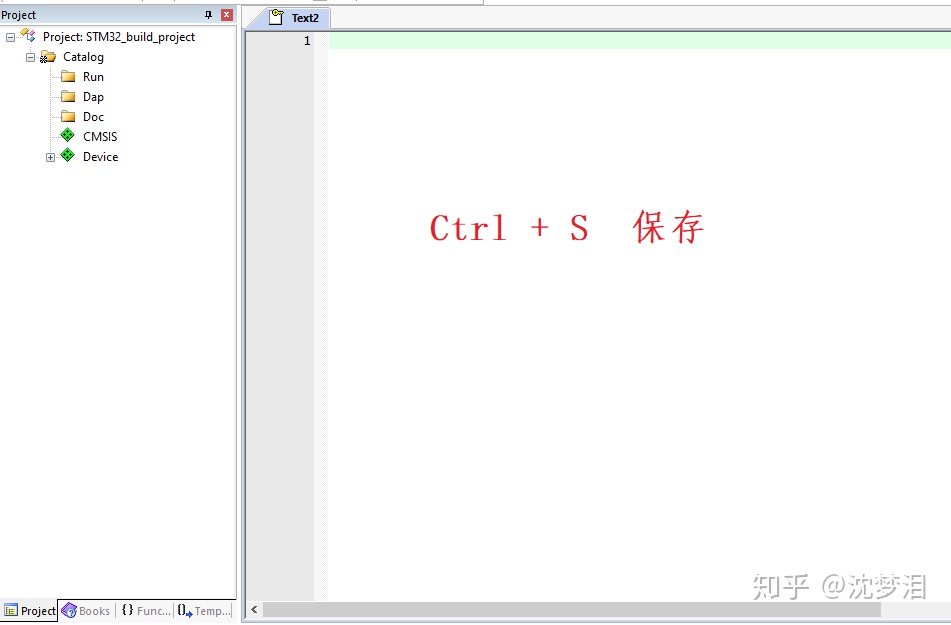Image resolution: width=951 pixels, height=625 pixels.
Task: Click the Run folder icon
Action: click(66, 76)
